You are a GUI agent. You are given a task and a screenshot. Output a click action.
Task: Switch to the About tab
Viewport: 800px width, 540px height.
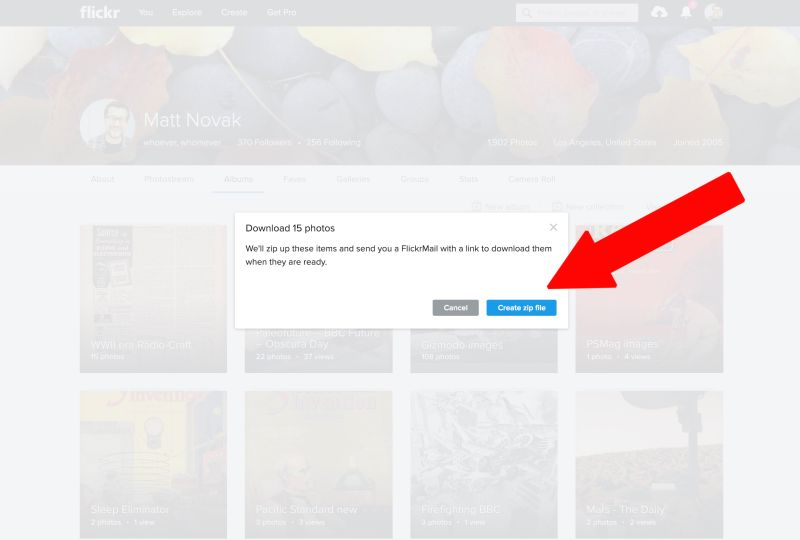(x=103, y=179)
